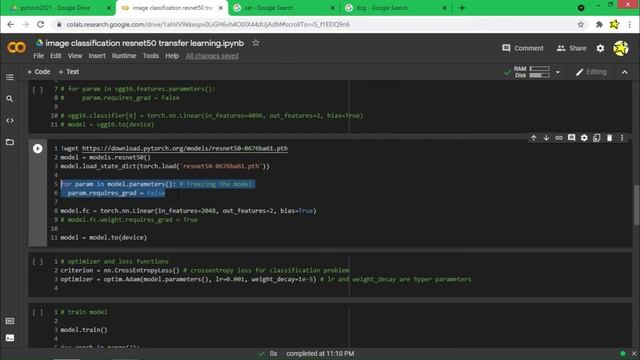Delete the selected cell

[609, 138]
